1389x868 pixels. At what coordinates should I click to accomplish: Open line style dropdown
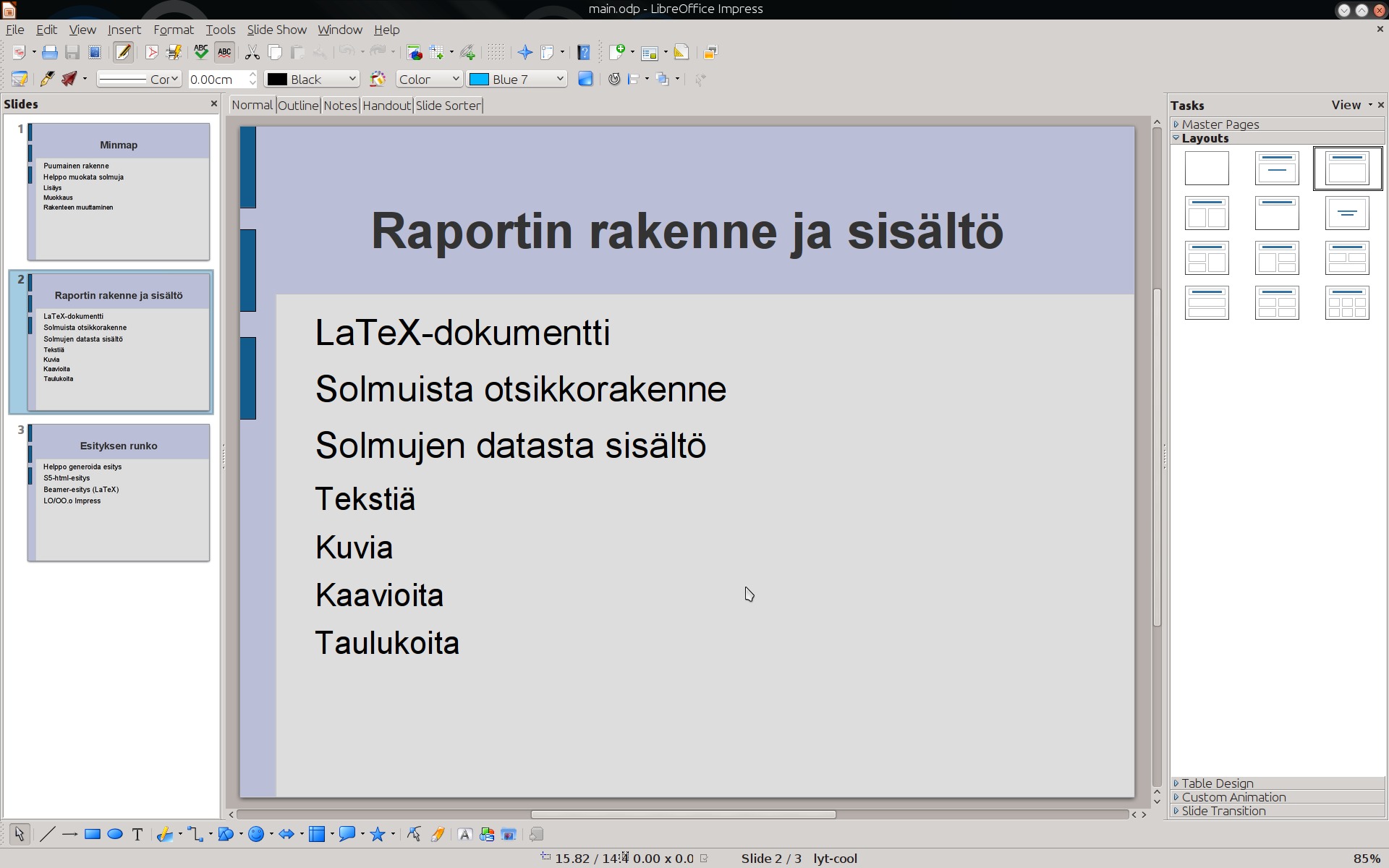click(138, 79)
